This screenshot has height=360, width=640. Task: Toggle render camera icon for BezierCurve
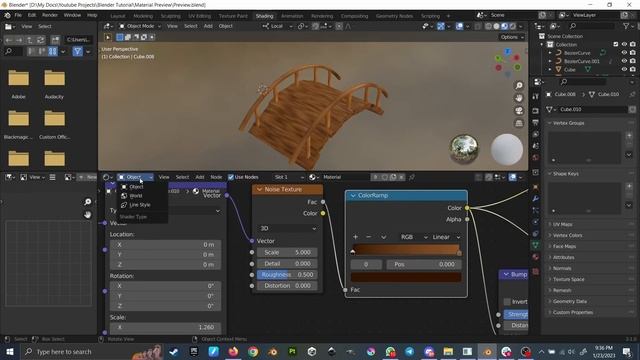pyautogui.click(x=633, y=53)
